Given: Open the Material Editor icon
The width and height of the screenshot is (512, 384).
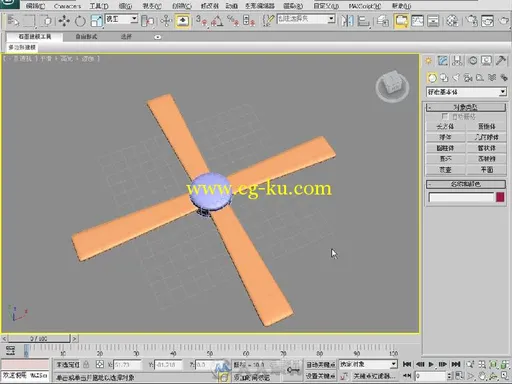Looking at the screenshot, I should point(452,21).
